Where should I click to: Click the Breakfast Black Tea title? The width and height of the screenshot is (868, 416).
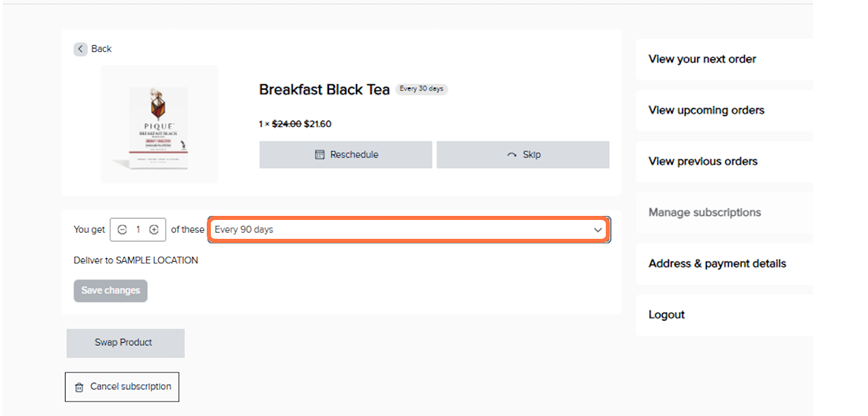pyautogui.click(x=324, y=90)
